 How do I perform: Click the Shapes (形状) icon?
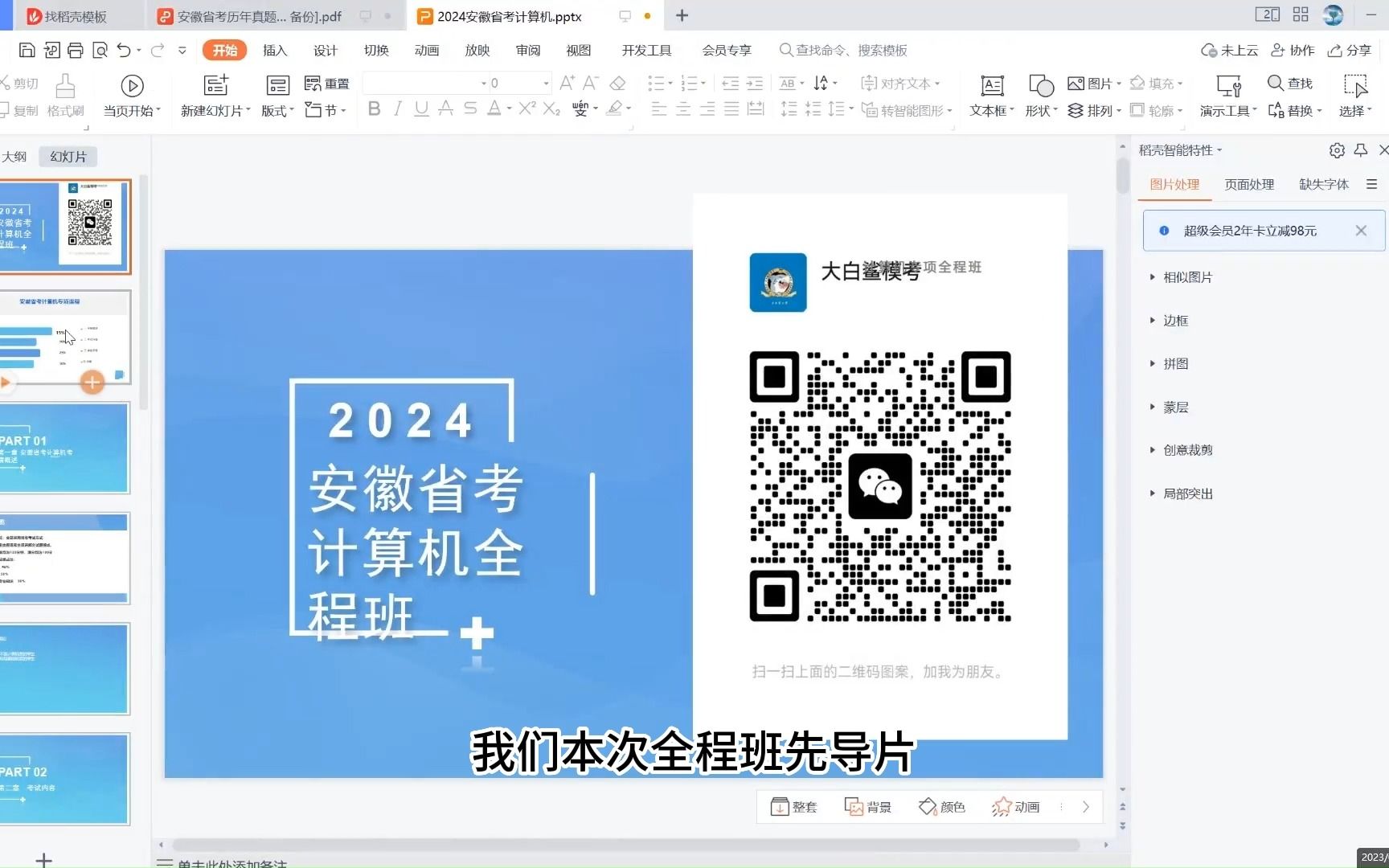point(1041,85)
